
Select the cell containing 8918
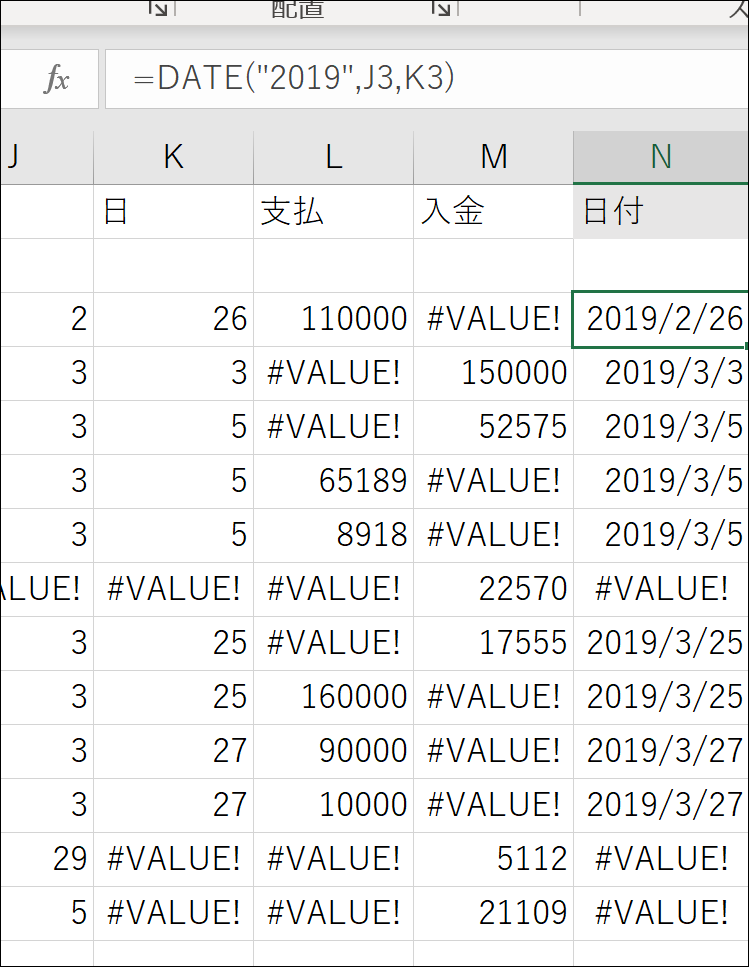pyautogui.click(x=334, y=535)
